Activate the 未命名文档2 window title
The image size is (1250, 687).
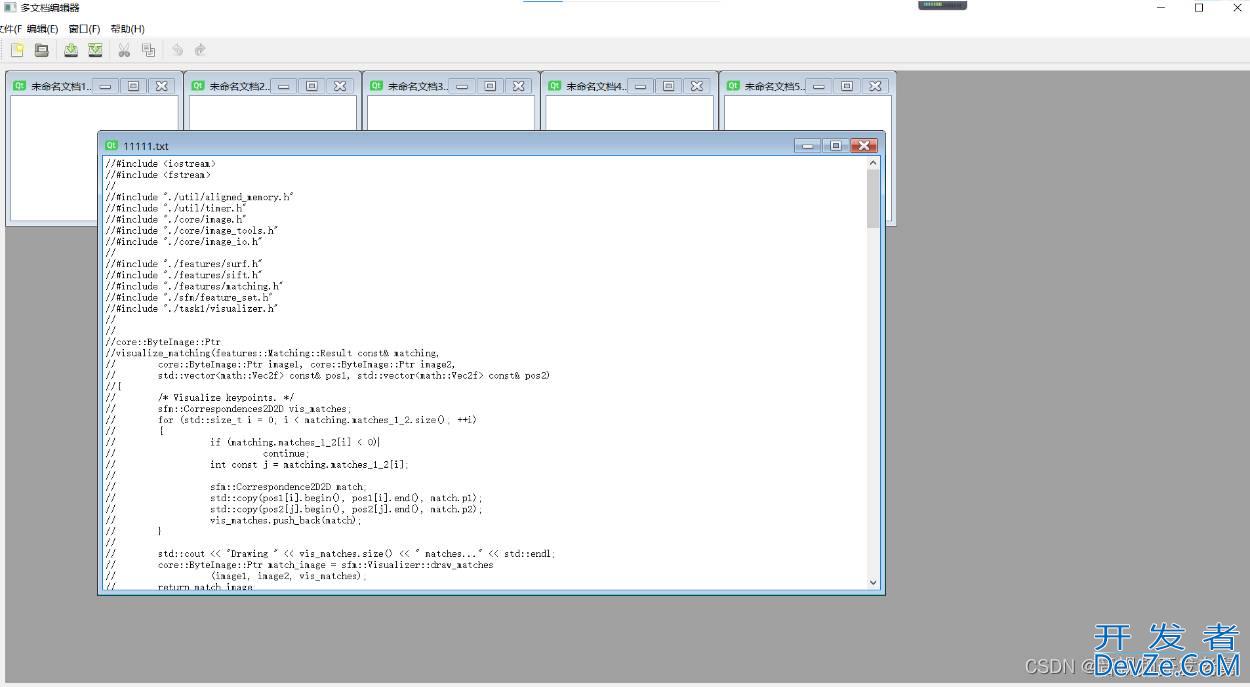click(x=240, y=87)
